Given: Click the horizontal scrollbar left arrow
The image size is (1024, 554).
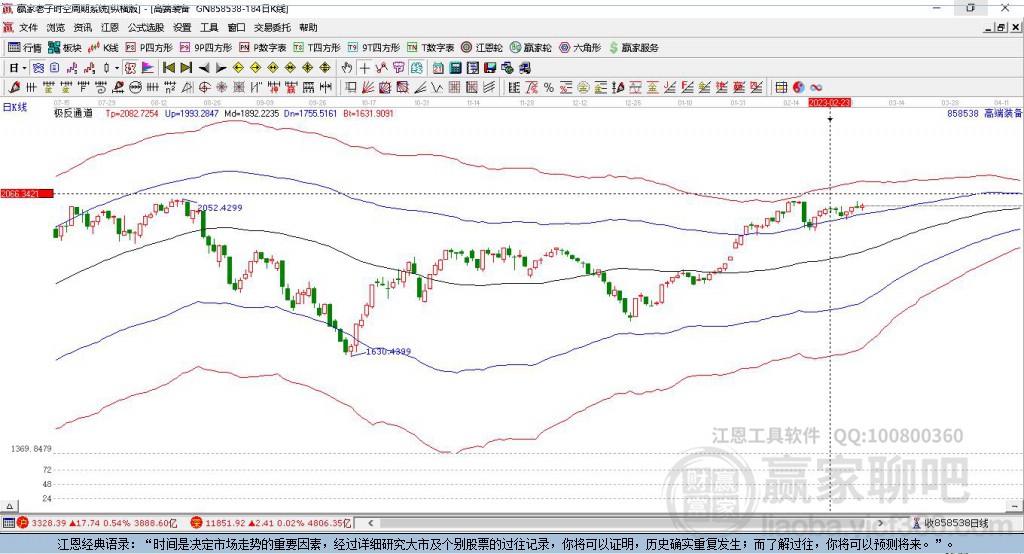Looking at the screenshot, I should pyautogui.click(x=370, y=523).
